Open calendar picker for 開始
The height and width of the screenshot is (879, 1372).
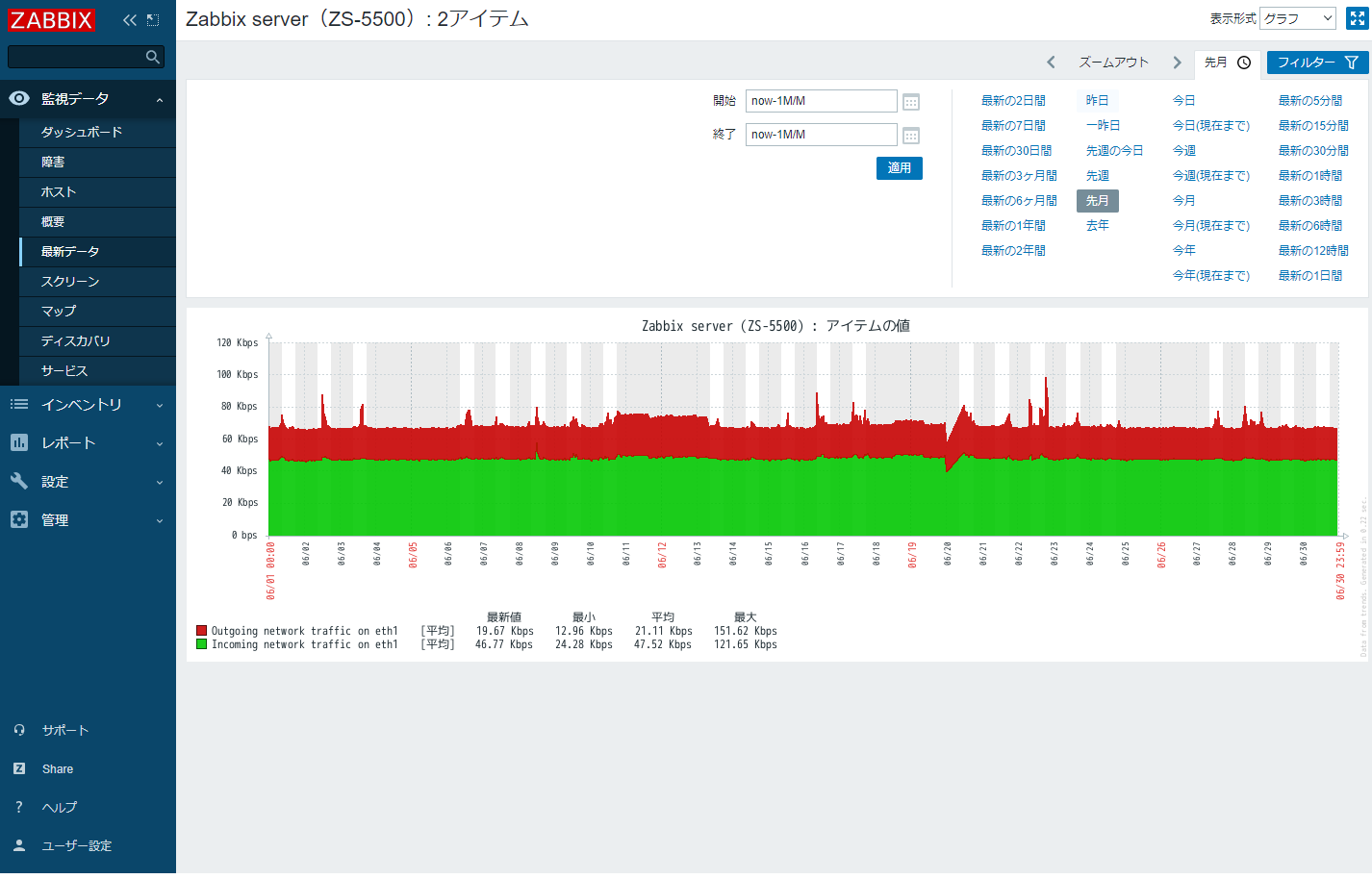click(x=911, y=102)
